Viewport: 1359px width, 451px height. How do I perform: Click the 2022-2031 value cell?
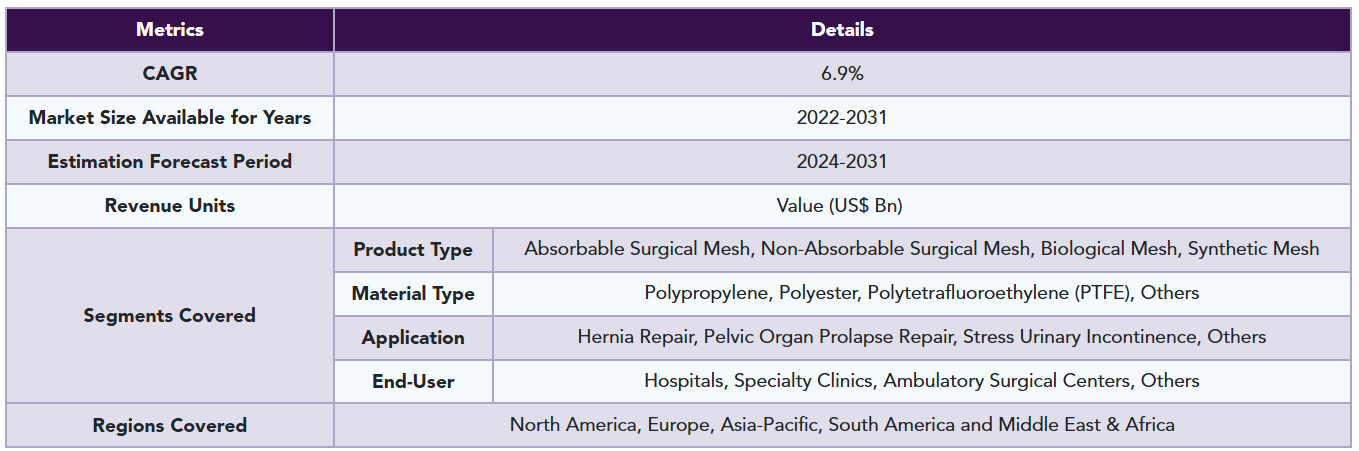(842, 118)
